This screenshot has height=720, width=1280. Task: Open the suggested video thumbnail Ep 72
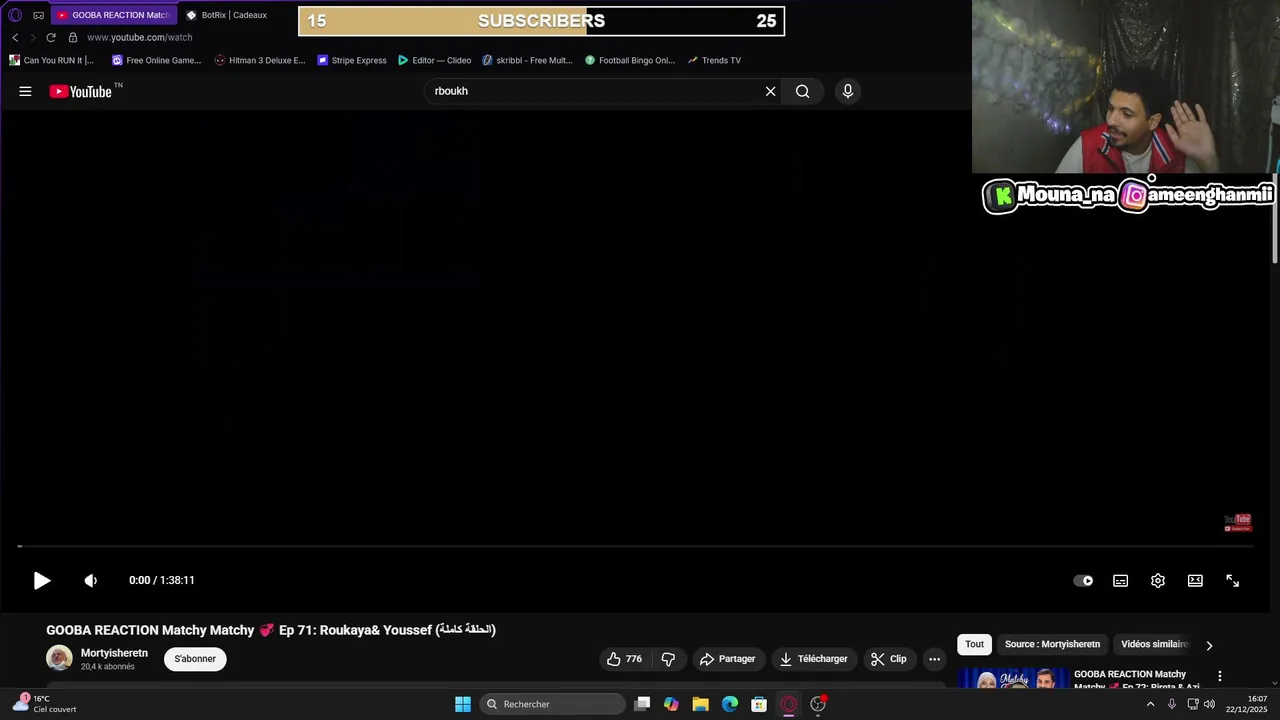tap(1012, 679)
